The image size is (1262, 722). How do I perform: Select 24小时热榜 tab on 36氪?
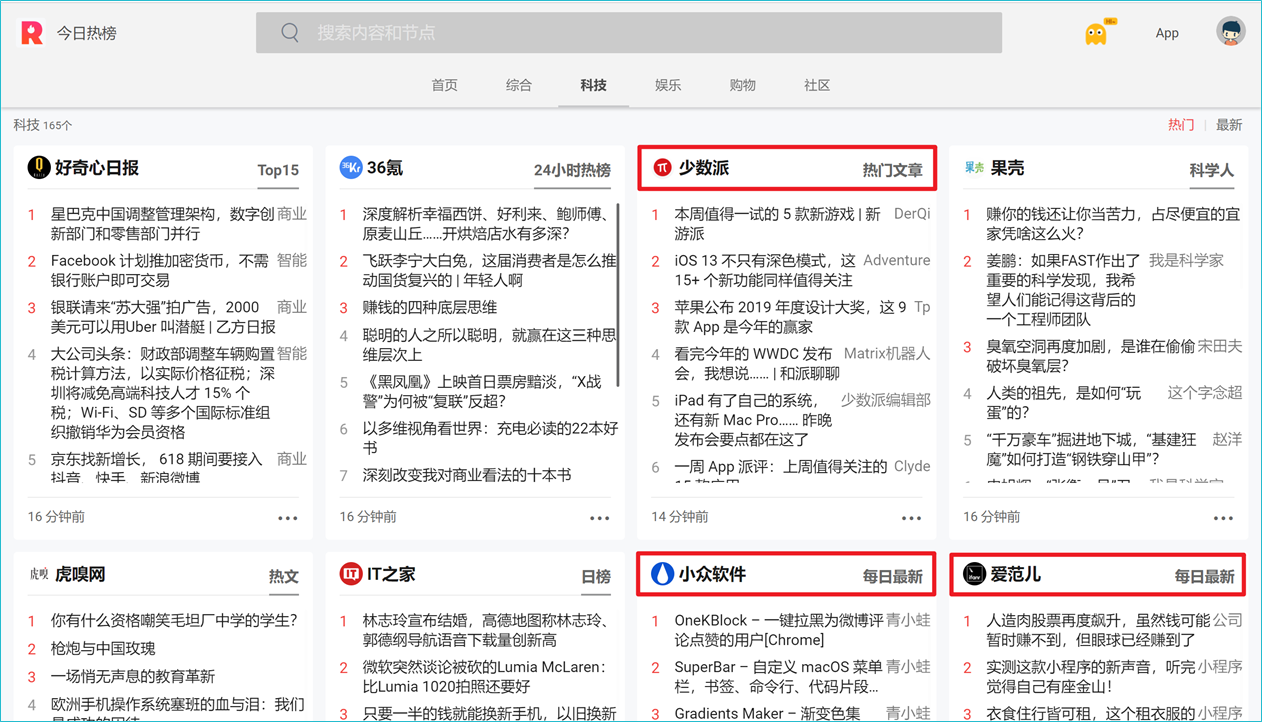(572, 170)
